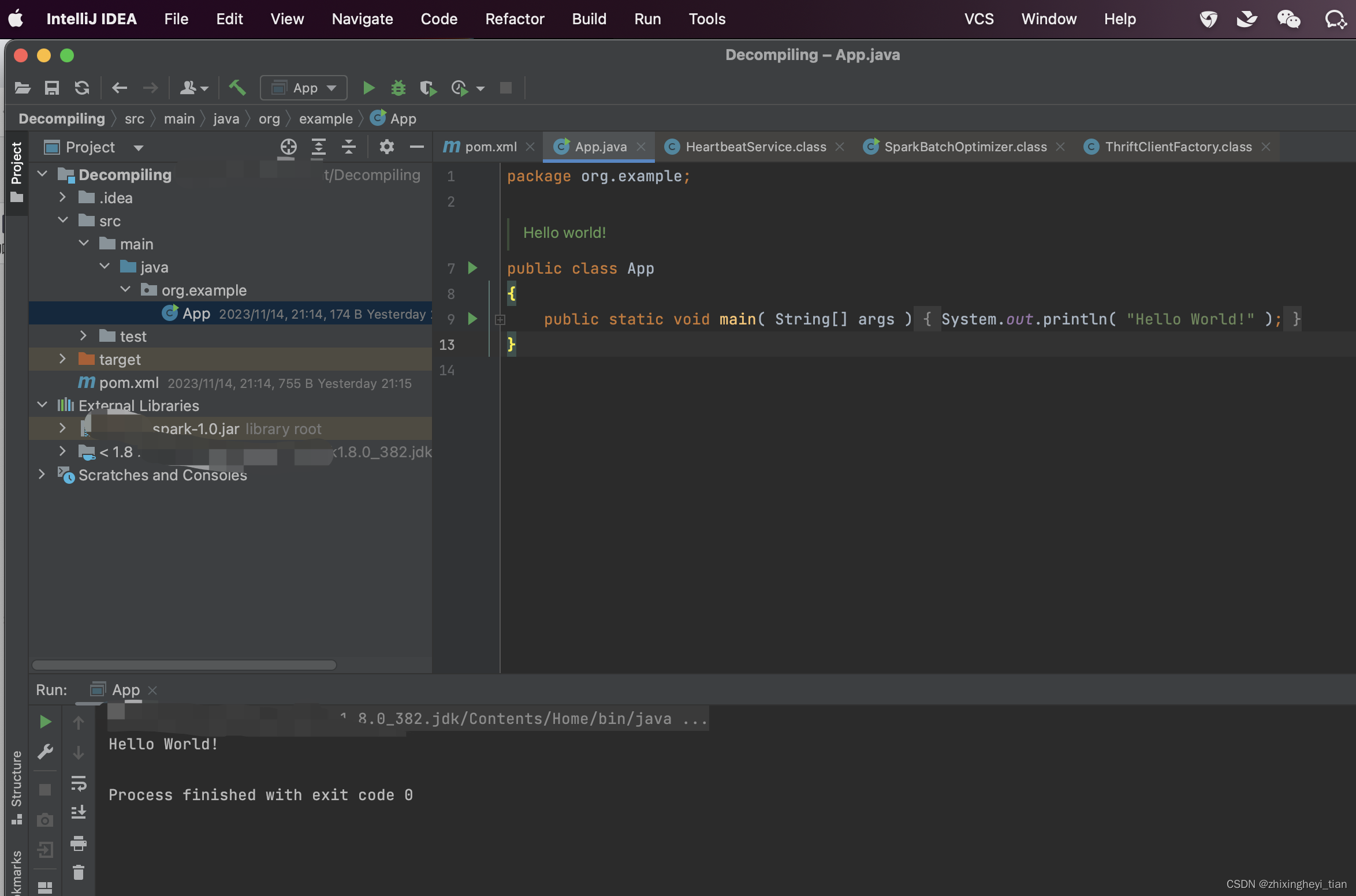Image resolution: width=1356 pixels, height=896 pixels.
Task: Open user code-with-me dropdown
Action: pyautogui.click(x=194, y=88)
